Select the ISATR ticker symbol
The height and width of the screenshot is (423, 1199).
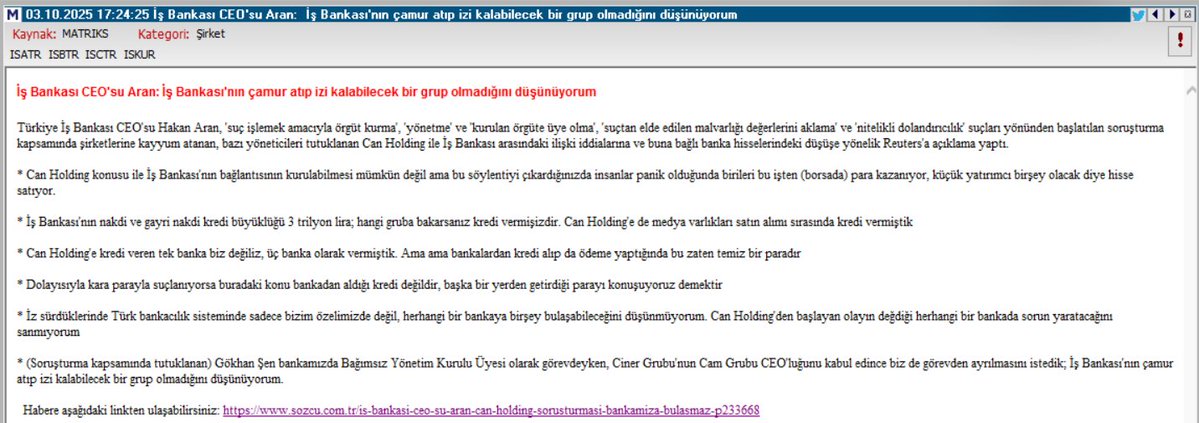[x=26, y=54]
